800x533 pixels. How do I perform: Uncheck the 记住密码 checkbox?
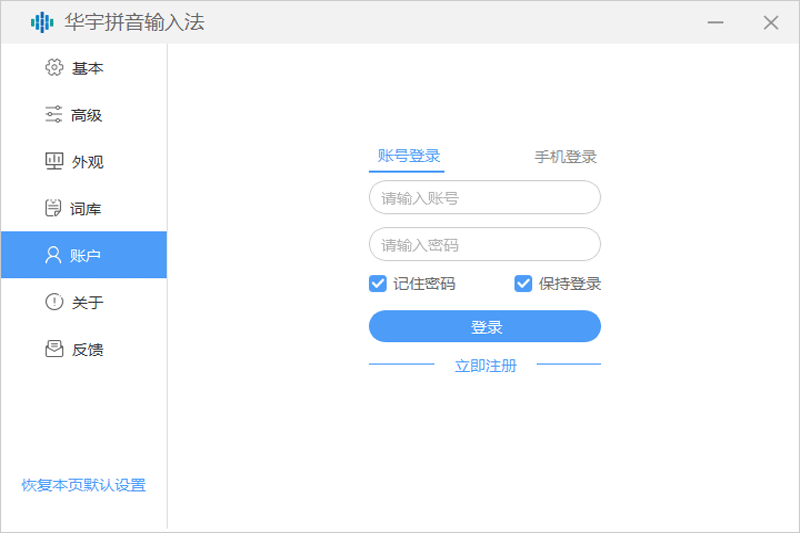pos(378,283)
